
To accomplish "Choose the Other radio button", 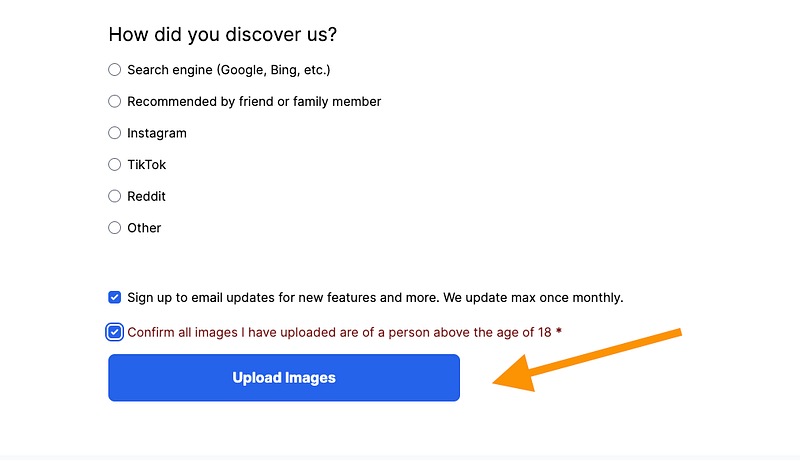I will 115,228.
